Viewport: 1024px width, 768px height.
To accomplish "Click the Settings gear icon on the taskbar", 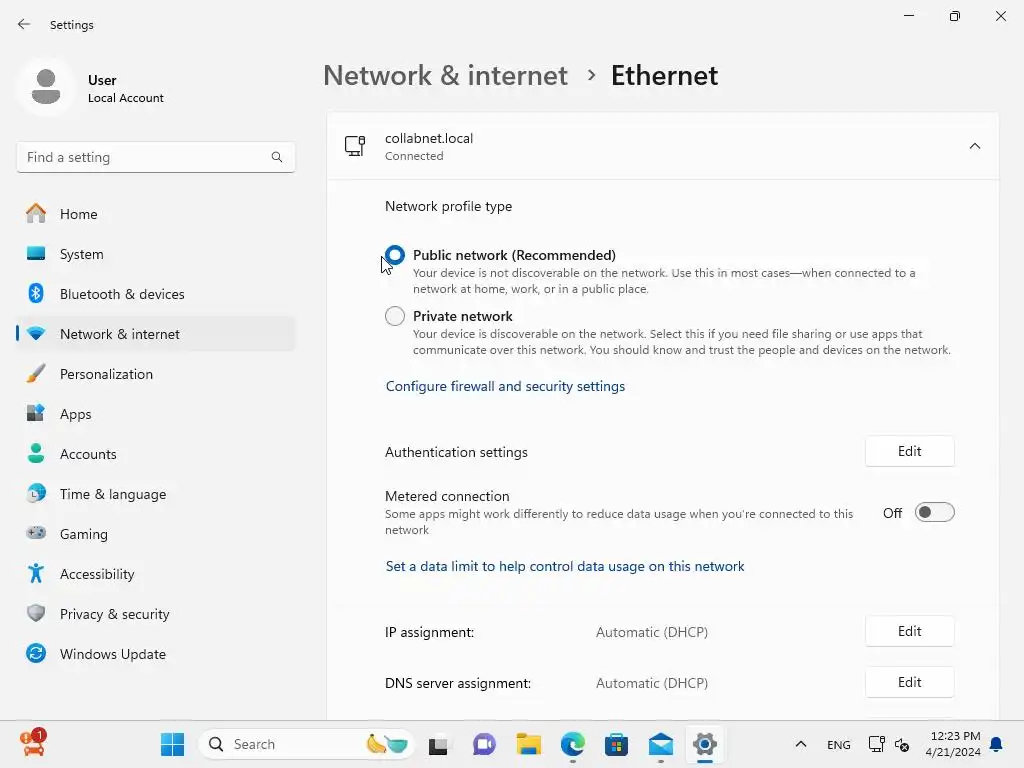I will click(705, 744).
